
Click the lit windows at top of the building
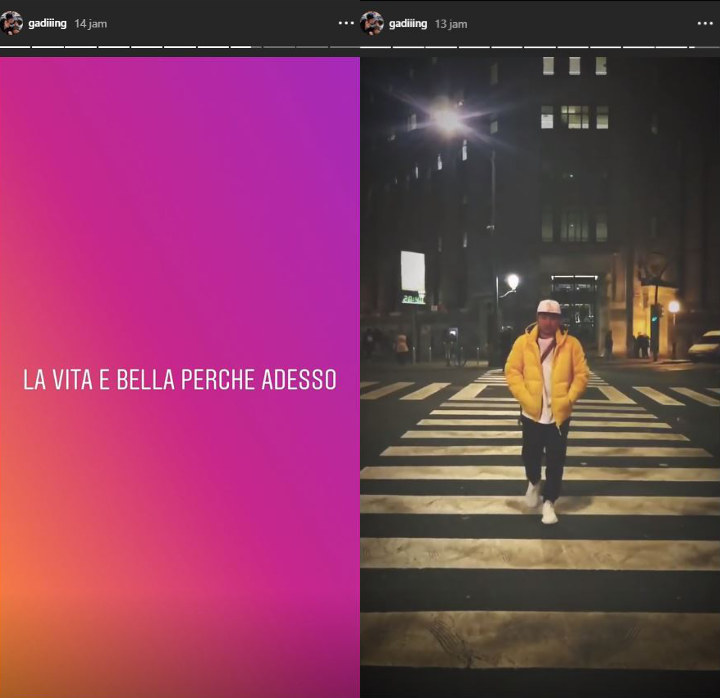(x=574, y=116)
